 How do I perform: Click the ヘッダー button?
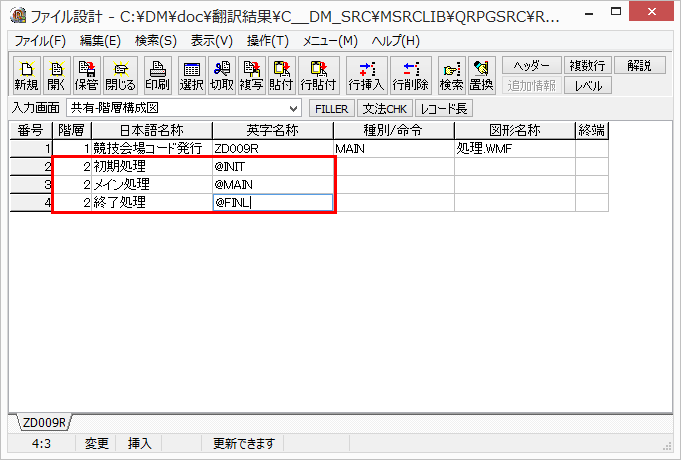(x=532, y=65)
